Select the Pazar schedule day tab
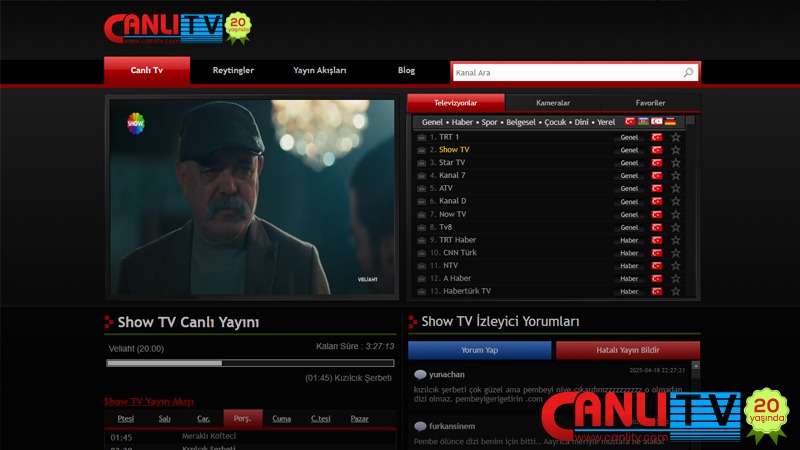This screenshot has height=450, width=800. (x=359, y=418)
